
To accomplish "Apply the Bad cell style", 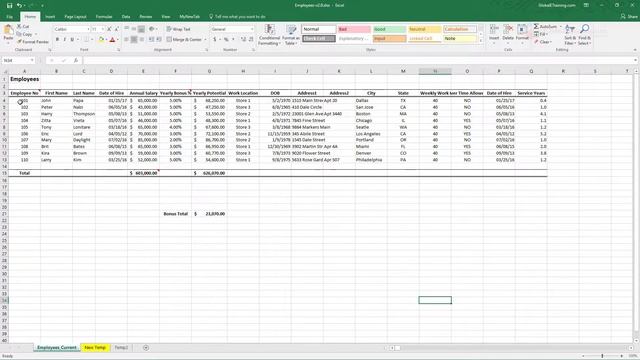I will (354, 29).
